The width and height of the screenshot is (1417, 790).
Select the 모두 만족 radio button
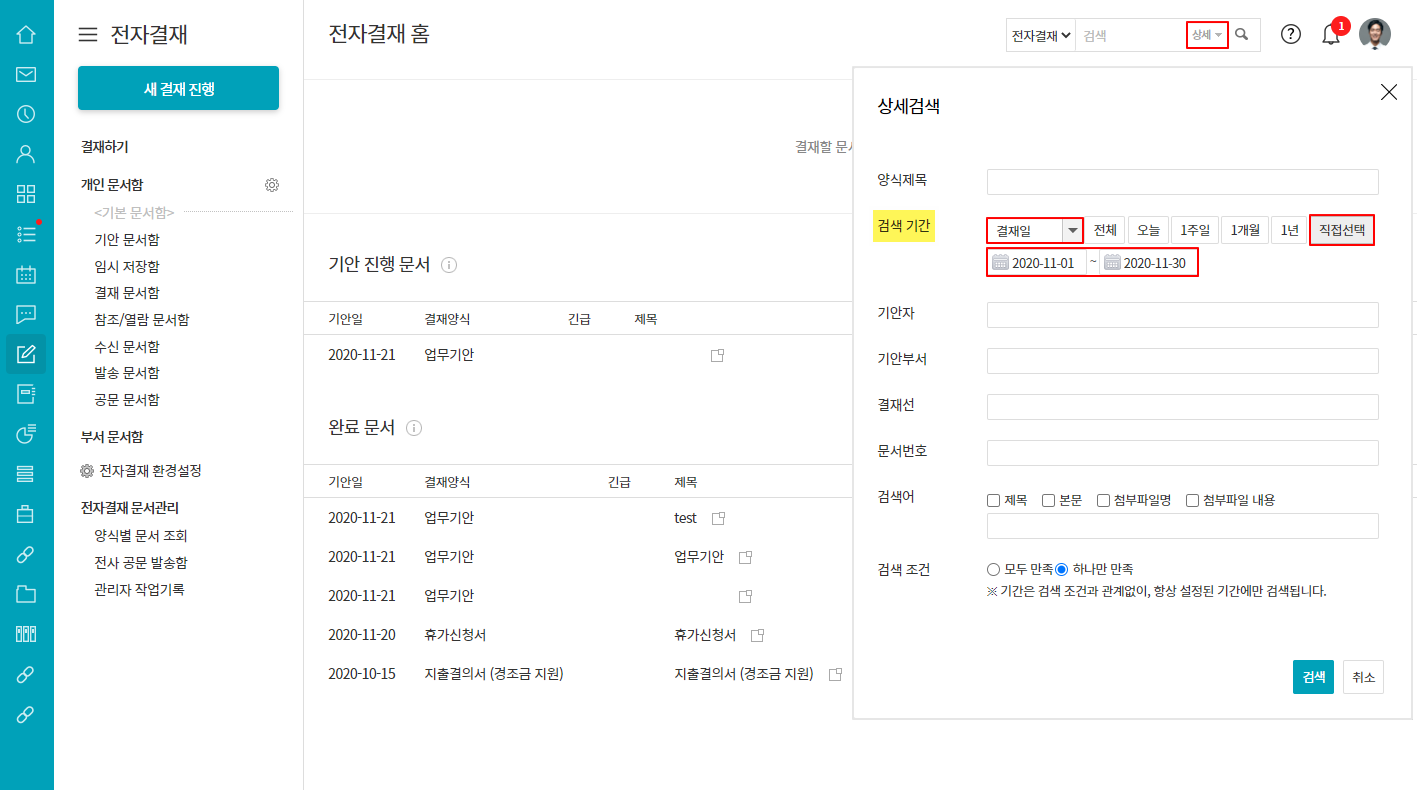pyautogui.click(x=994, y=569)
